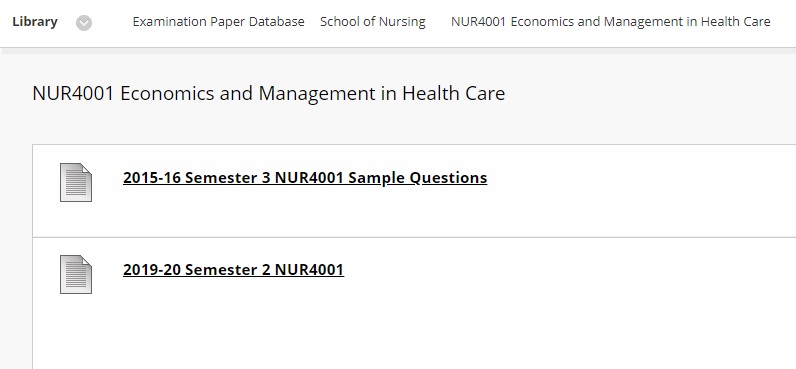Select the NUR4001 Economics and Management breadcrumb
796x369 pixels.
611,22
